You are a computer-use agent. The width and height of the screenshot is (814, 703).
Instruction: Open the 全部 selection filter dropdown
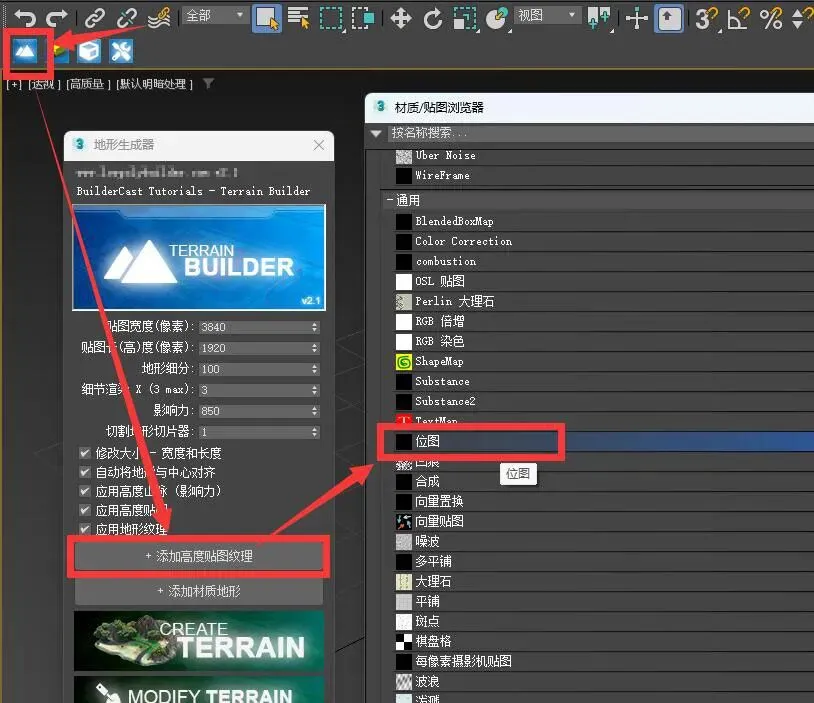coord(214,16)
